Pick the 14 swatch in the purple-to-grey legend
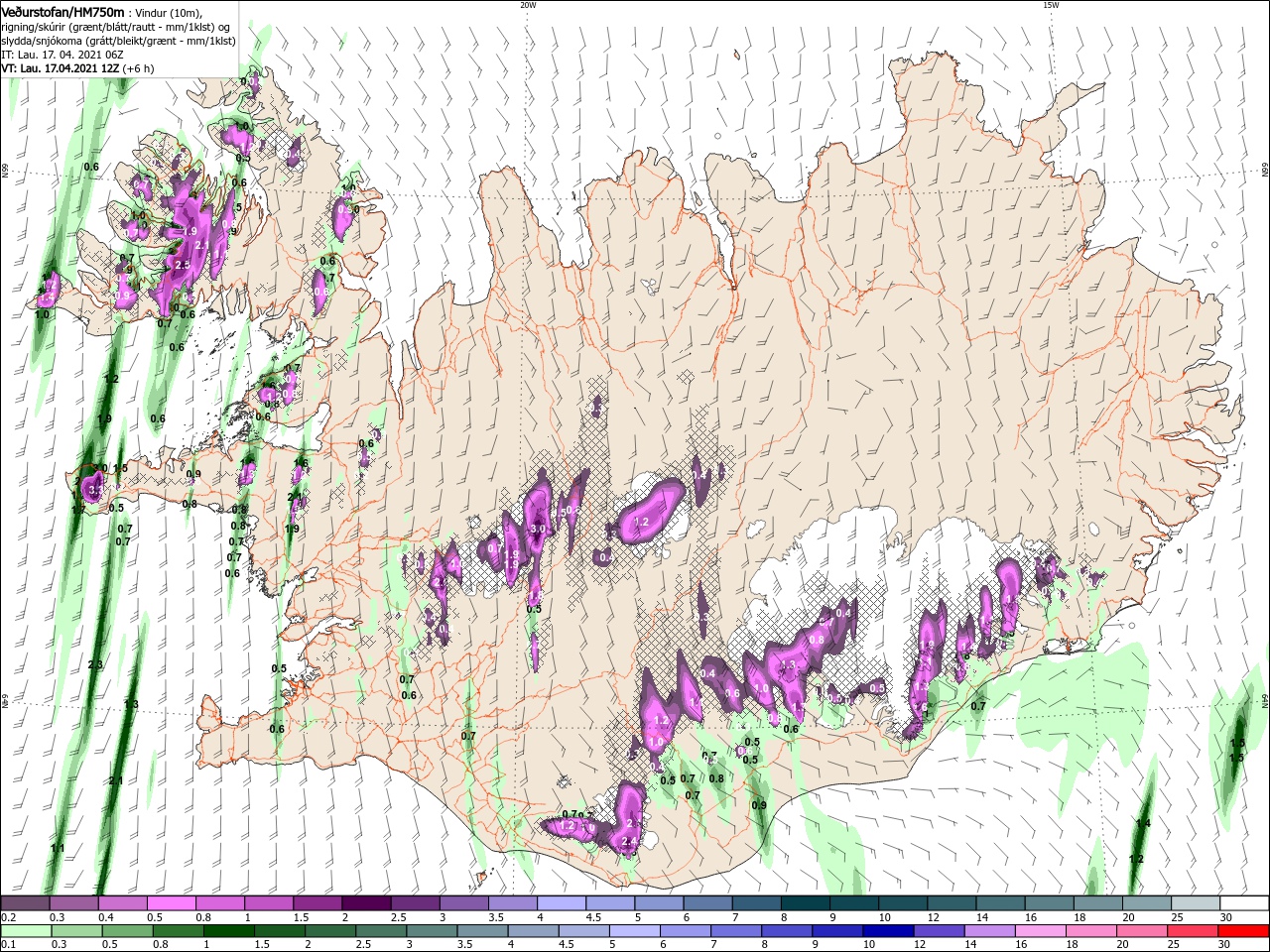The width and height of the screenshot is (1270, 952). click(x=1000, y=903)
